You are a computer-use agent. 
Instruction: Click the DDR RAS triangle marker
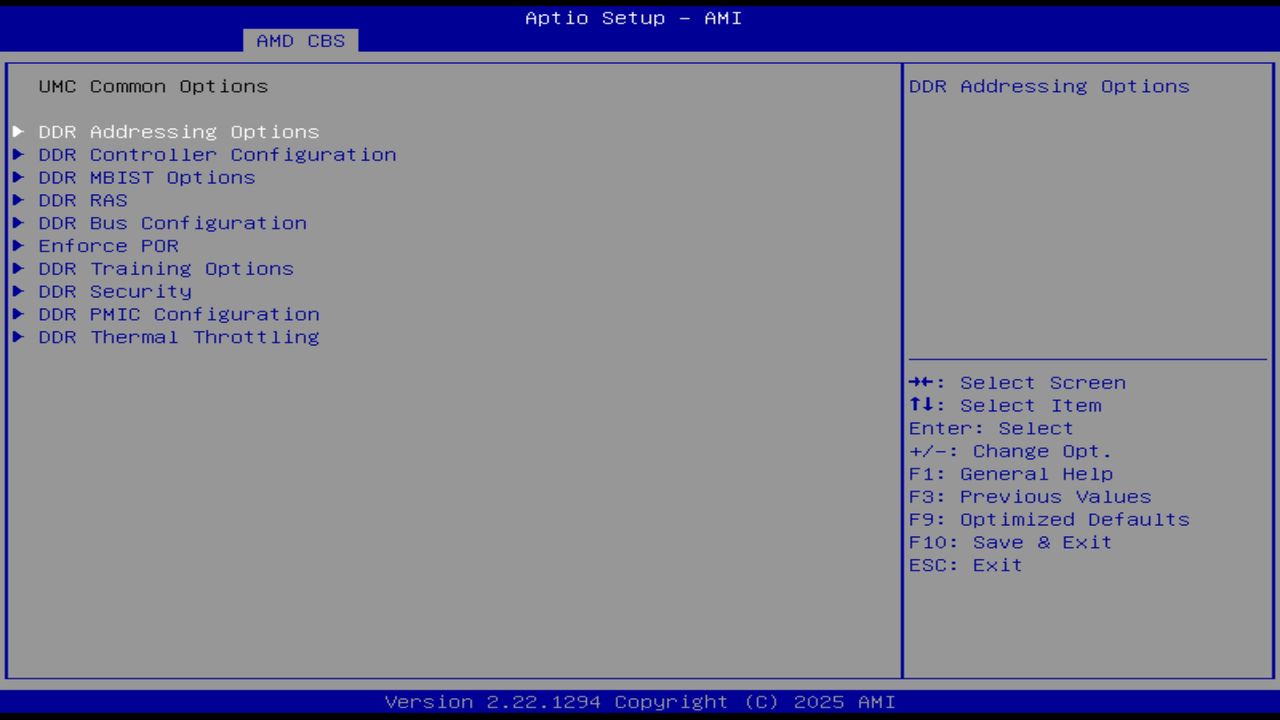[x=19, y=200]
